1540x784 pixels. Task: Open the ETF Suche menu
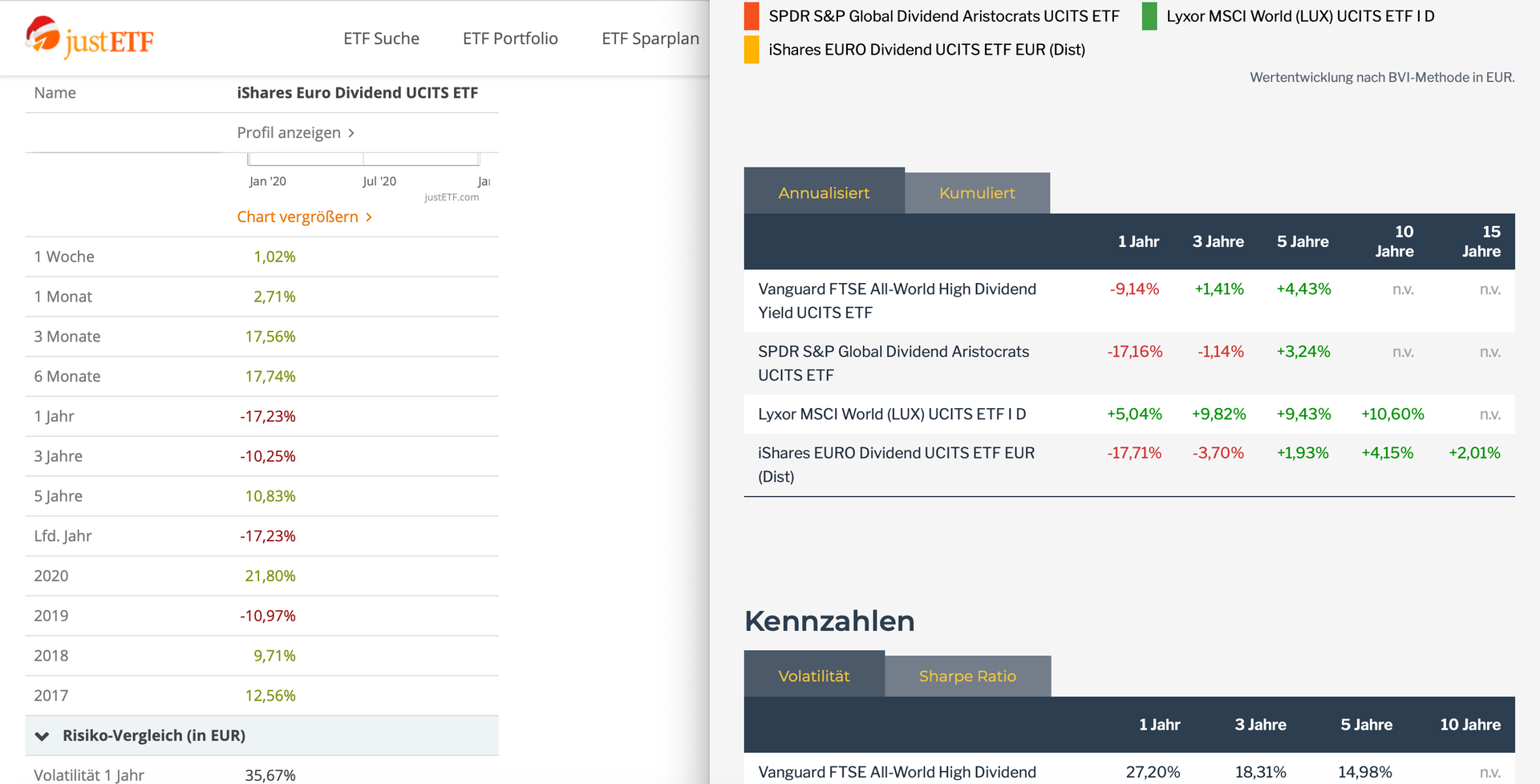tap(381, 38)
